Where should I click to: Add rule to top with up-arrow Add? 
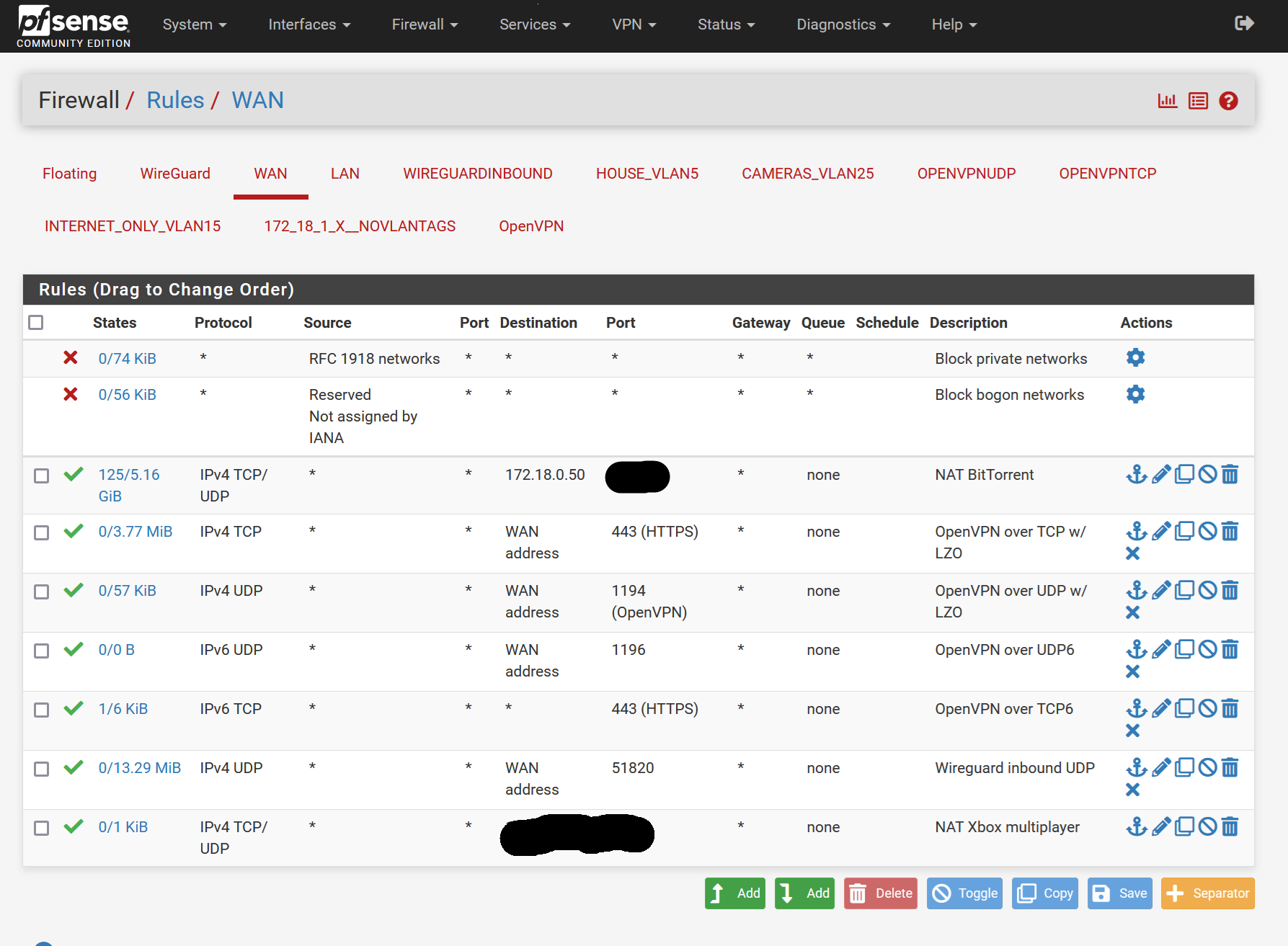[x=734, y=893]
